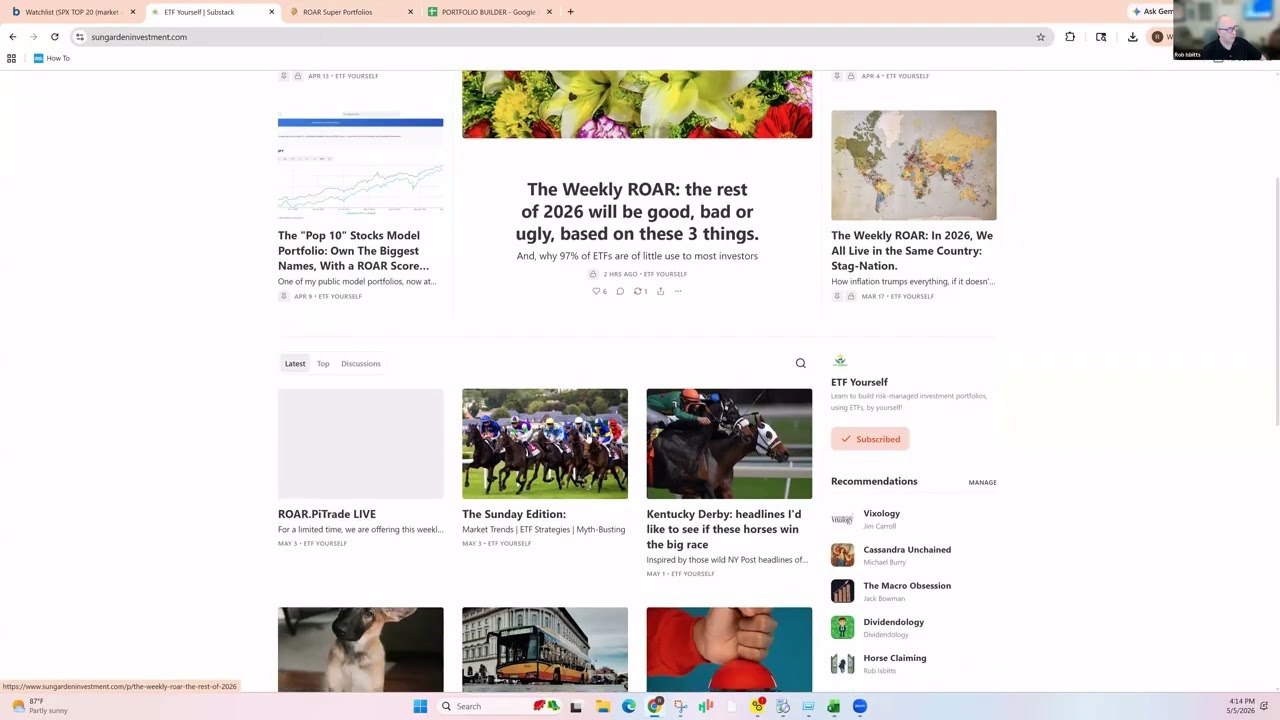This screenshot has height=720, width=1280.
Task: Switch to PORTFOLIO BUILDER Google tab
Action: point(488,12)
